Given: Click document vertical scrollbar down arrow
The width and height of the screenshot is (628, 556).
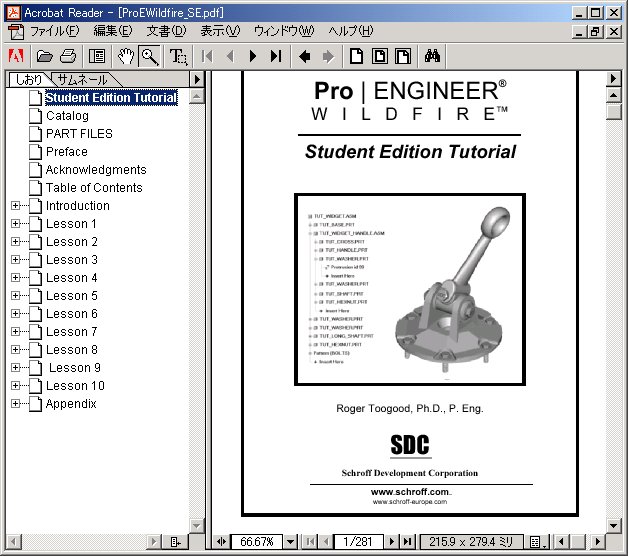Looking at the screenshot, I should (614, 525).
